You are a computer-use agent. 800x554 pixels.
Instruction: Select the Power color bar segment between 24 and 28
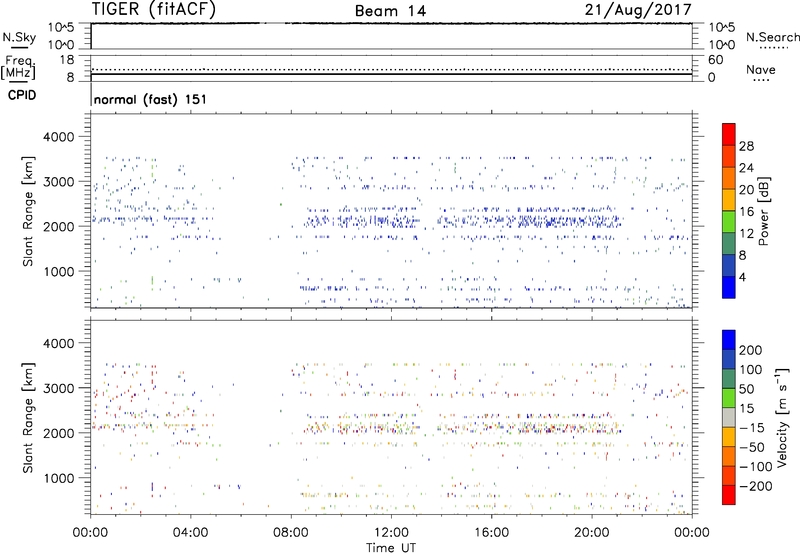(x=729, y=157)
